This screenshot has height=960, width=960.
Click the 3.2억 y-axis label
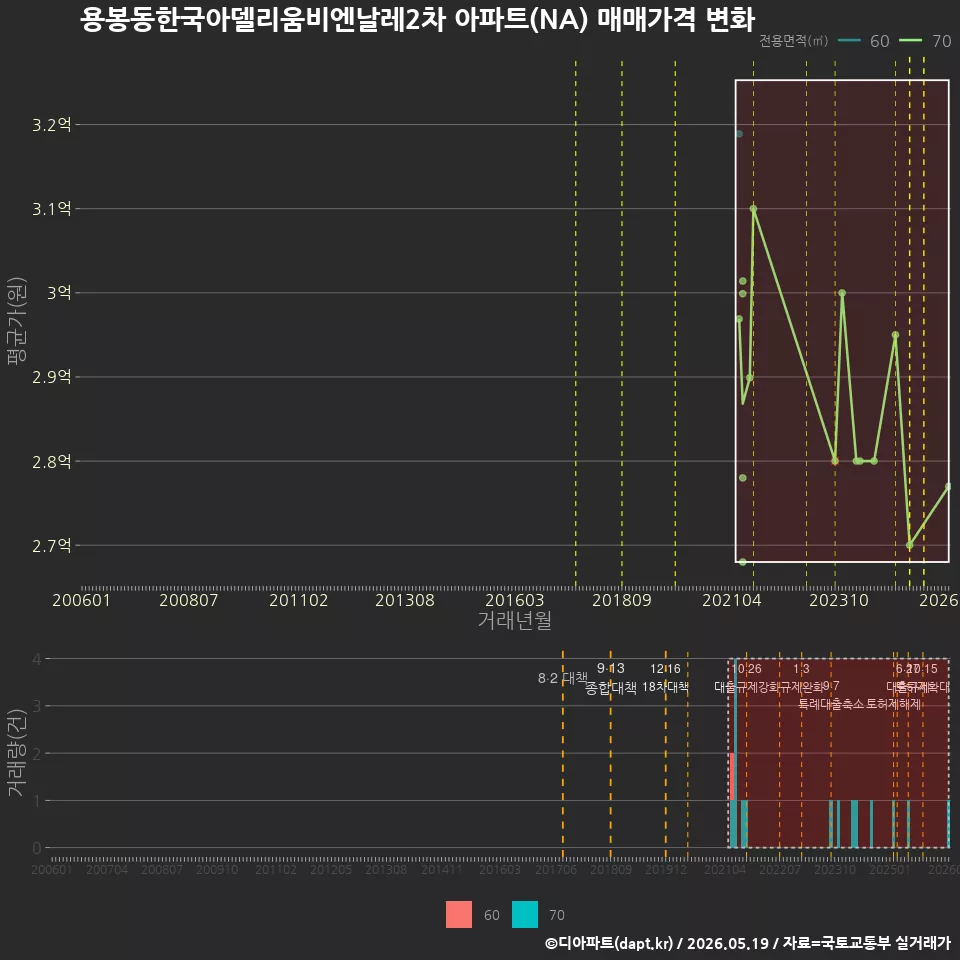click(51, 125)
